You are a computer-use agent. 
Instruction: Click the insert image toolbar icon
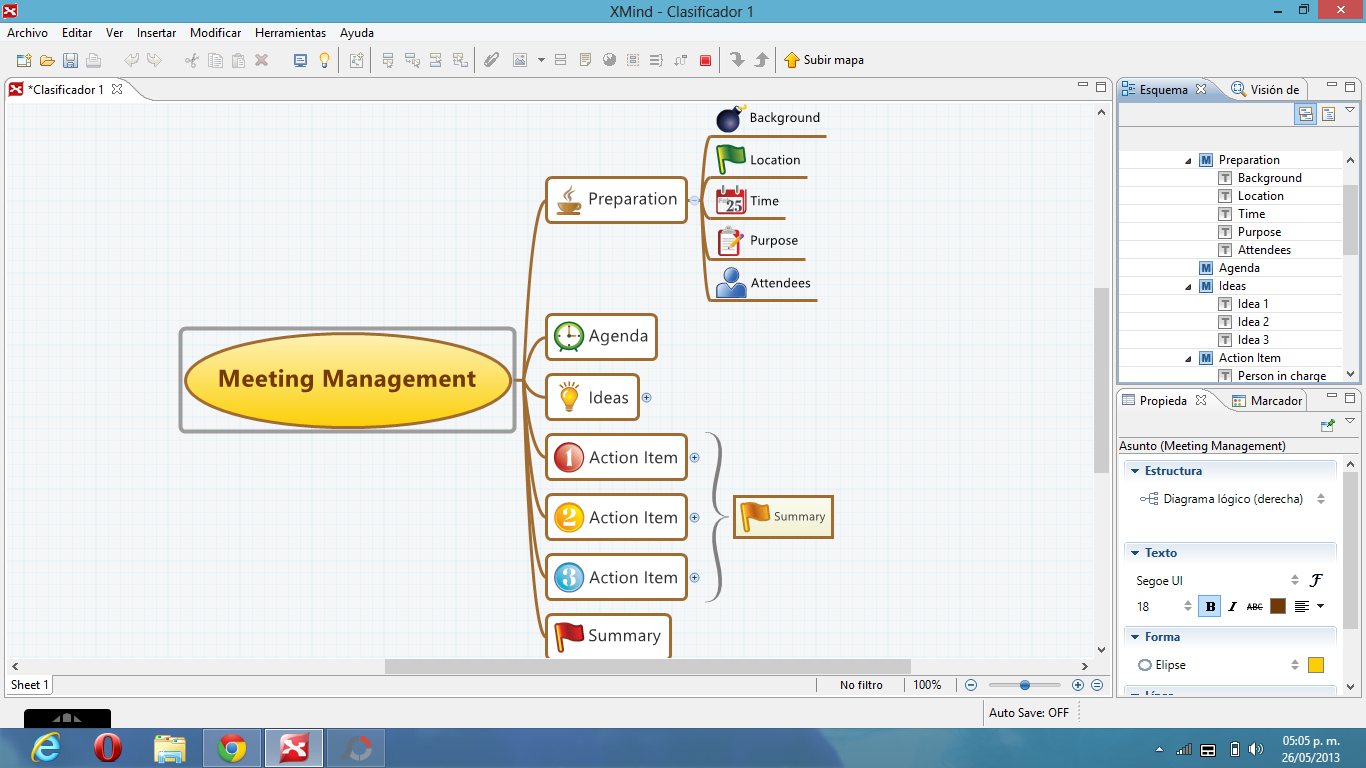click(520, 60)
